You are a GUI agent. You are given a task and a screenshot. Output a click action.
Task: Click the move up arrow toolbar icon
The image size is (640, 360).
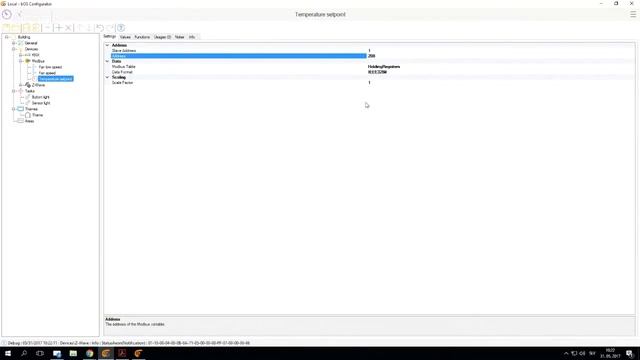[x=80, y=28]
